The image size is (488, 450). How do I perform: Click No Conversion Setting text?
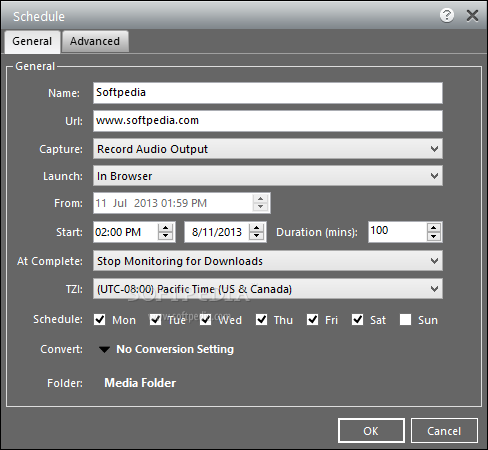click(175, 349)
